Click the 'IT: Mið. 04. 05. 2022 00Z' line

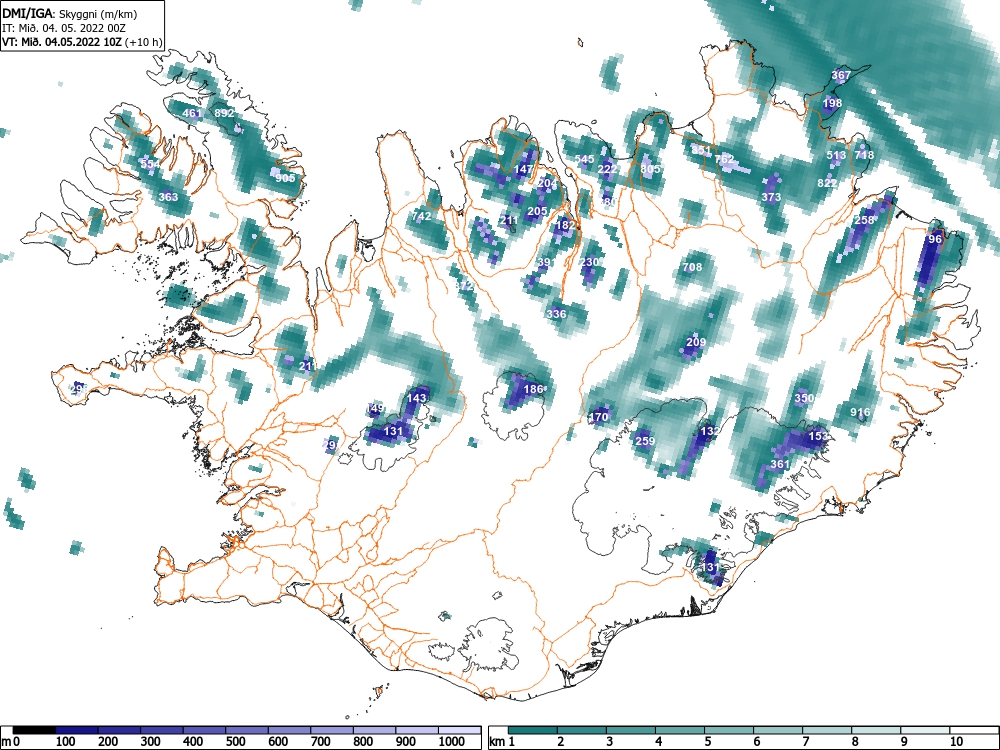coord(64,28)
